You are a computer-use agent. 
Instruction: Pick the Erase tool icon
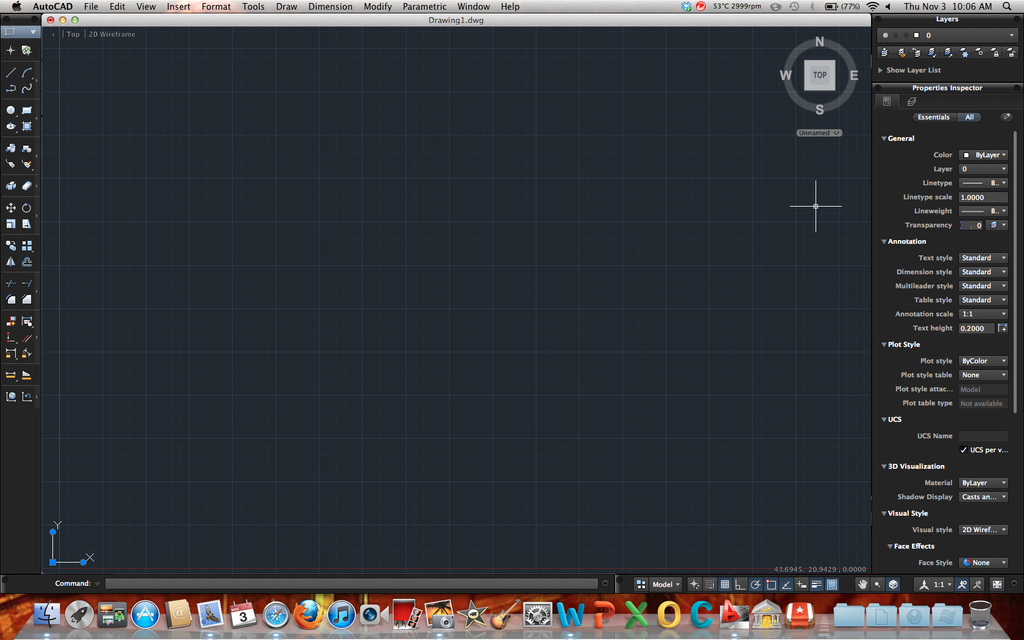[x=27, y=185]
